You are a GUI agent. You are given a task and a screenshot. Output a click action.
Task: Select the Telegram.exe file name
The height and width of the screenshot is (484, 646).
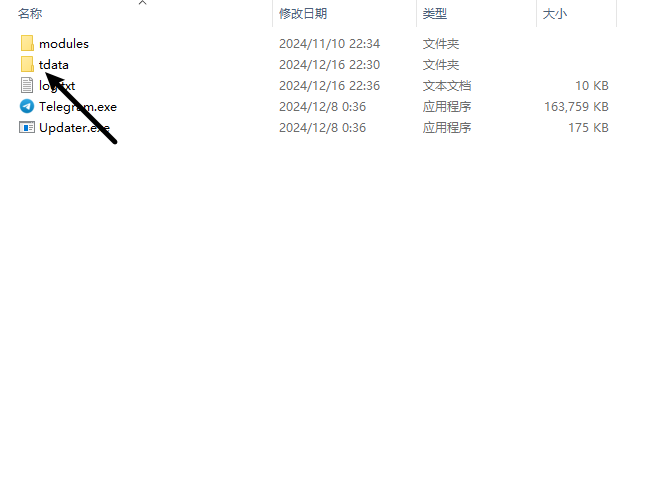pyautogui.click(x=78, y=107)
